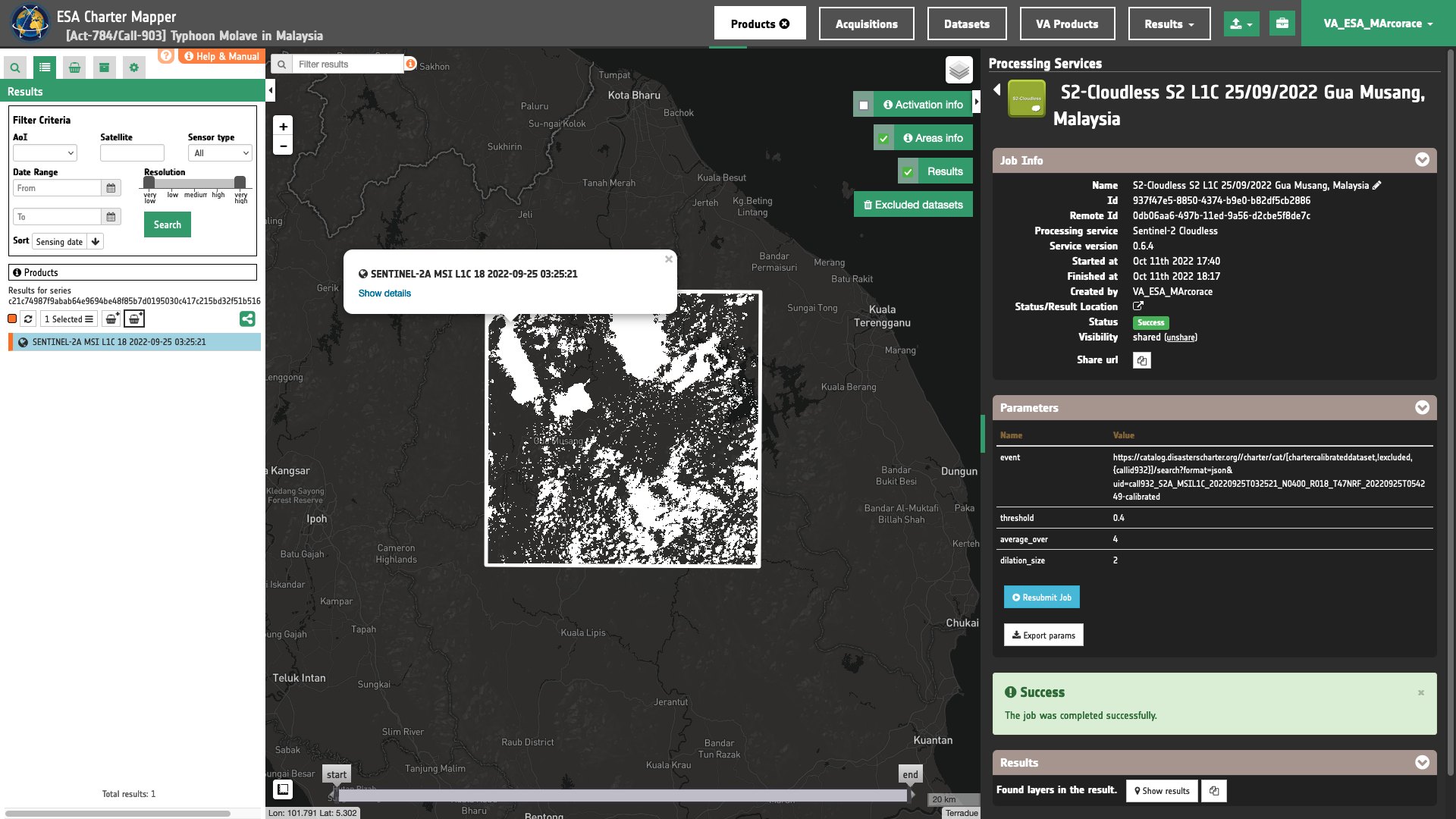The image size is (1456, 819).
Task: Click the briefcase icon in top bar
Action: pyautogui.click(x=1282, y=24)
